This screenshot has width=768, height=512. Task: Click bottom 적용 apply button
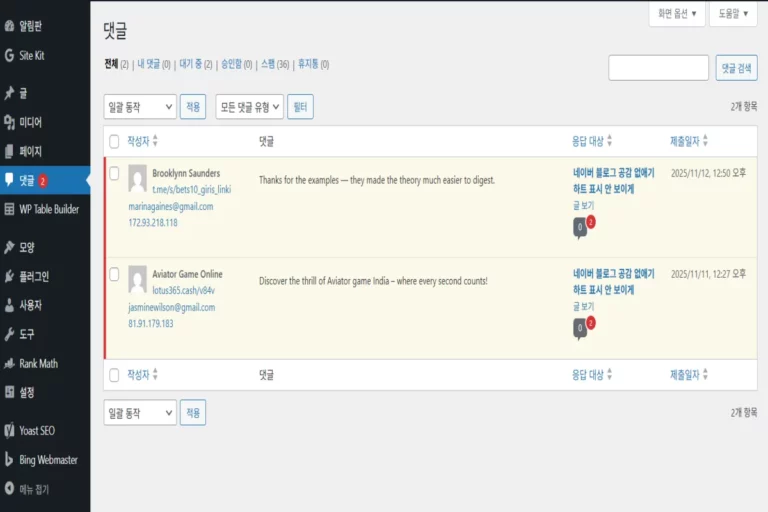point(193,413)
